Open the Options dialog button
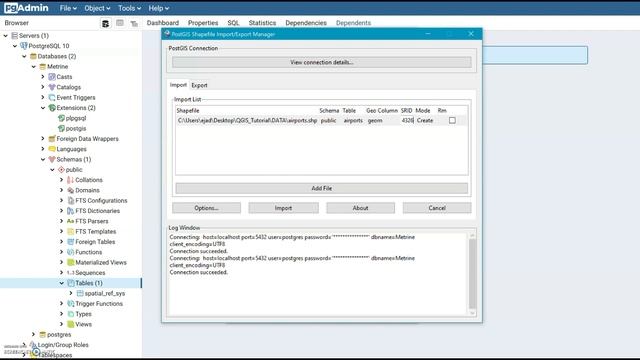This screenshot has width=640, height=360. [x=206, y=208]
